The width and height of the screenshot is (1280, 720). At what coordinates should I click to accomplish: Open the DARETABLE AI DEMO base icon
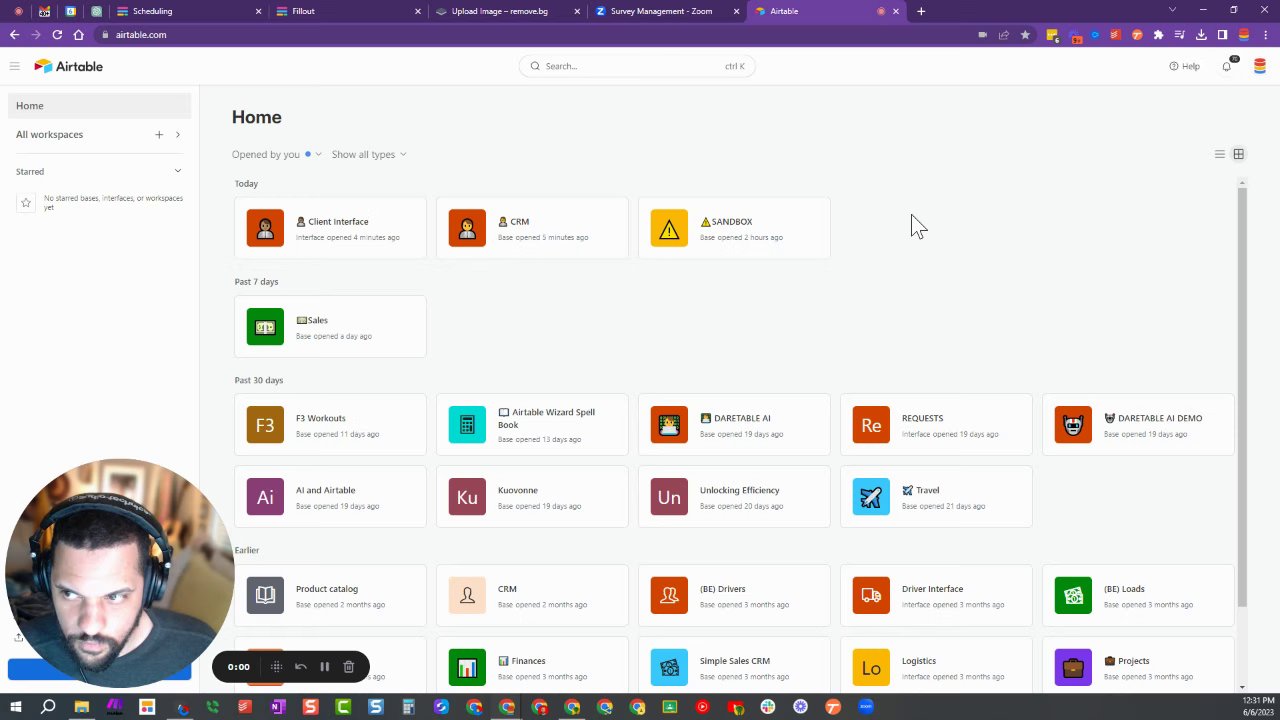[1073, 425]
